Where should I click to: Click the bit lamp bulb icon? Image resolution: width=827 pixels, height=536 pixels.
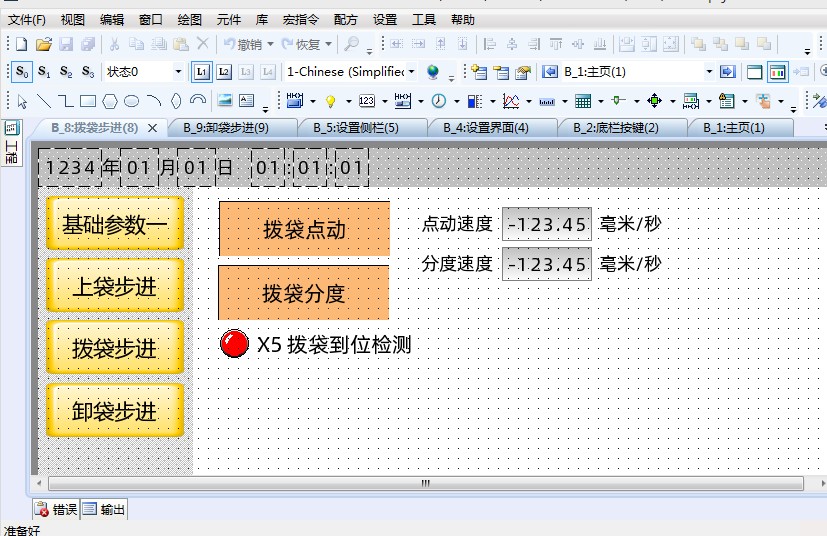331,101
